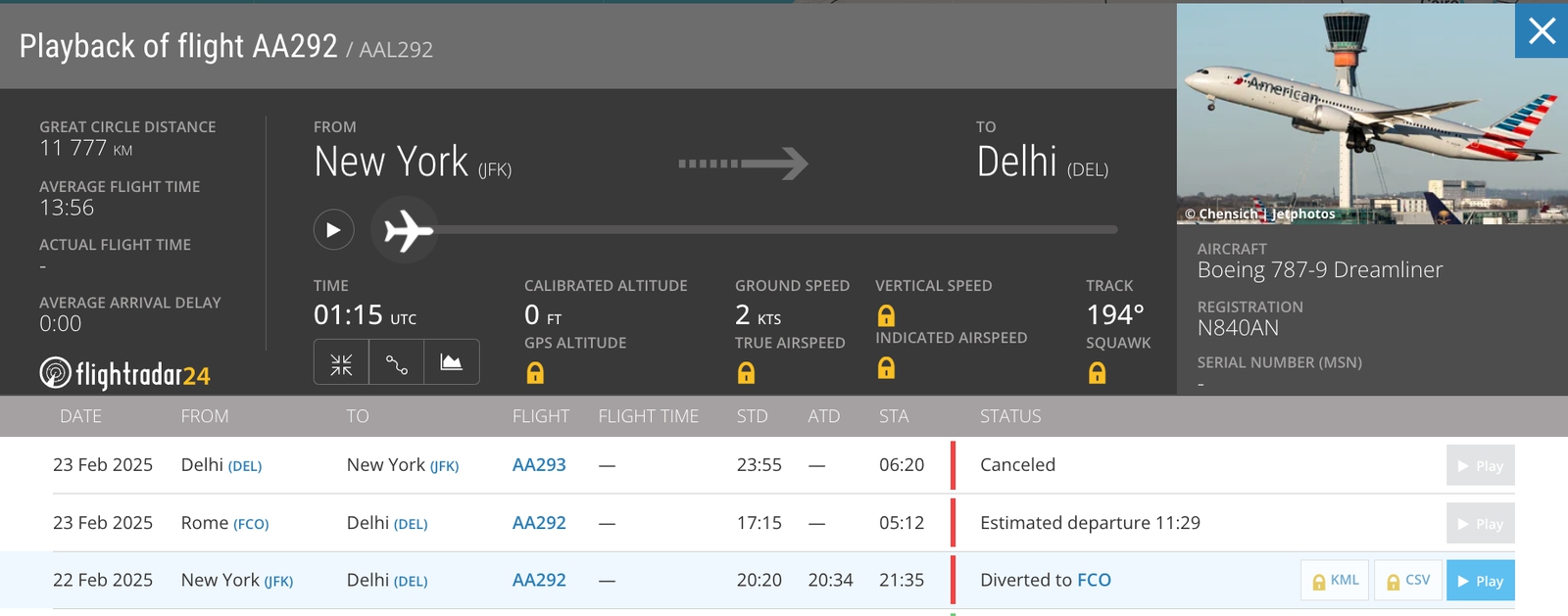The image size is (1568, 616).
Task: Click the lock under GPS Altitude
Action: coord(535,373)
